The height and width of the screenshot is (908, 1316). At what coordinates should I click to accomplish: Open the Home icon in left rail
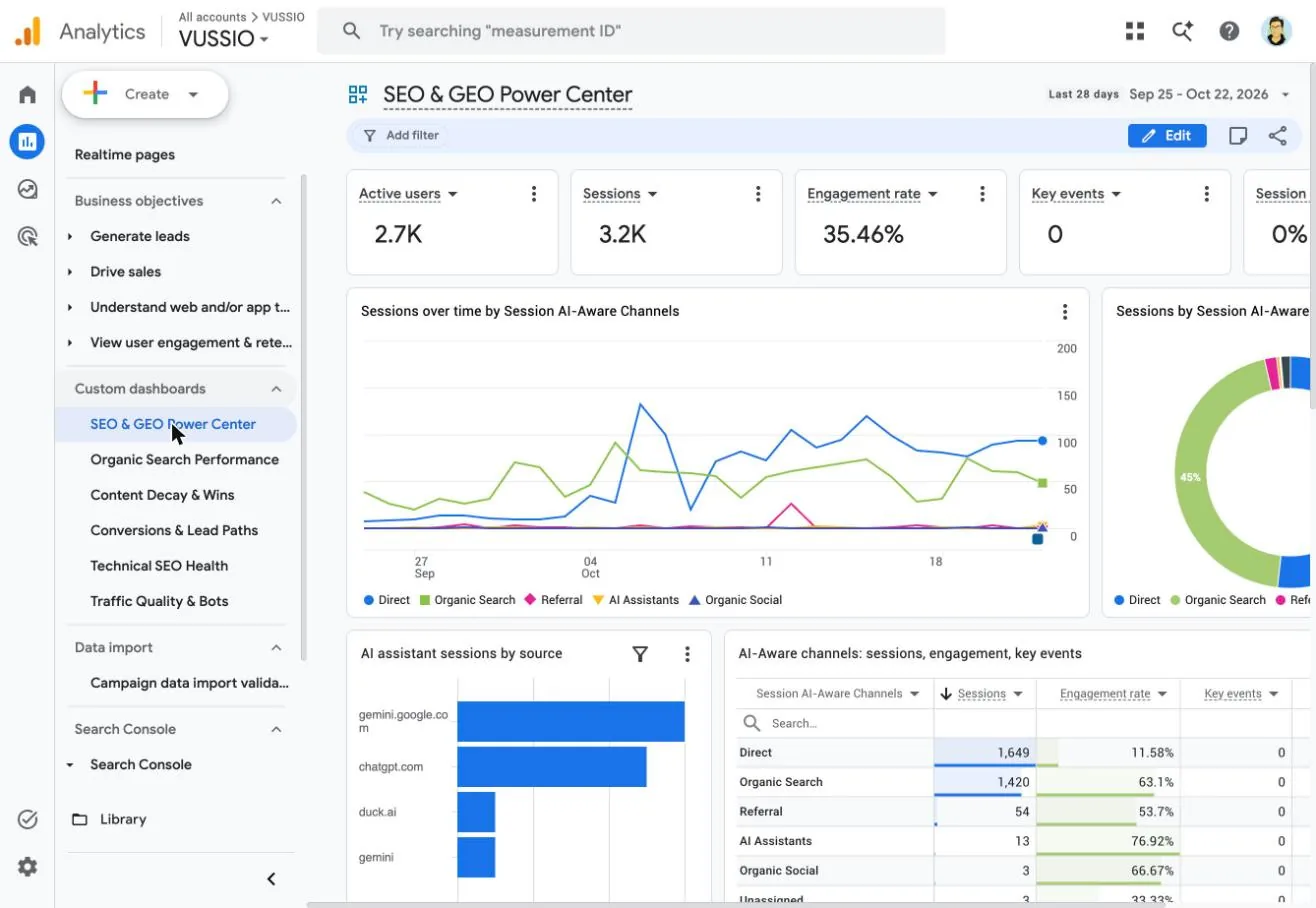[27, 95]
